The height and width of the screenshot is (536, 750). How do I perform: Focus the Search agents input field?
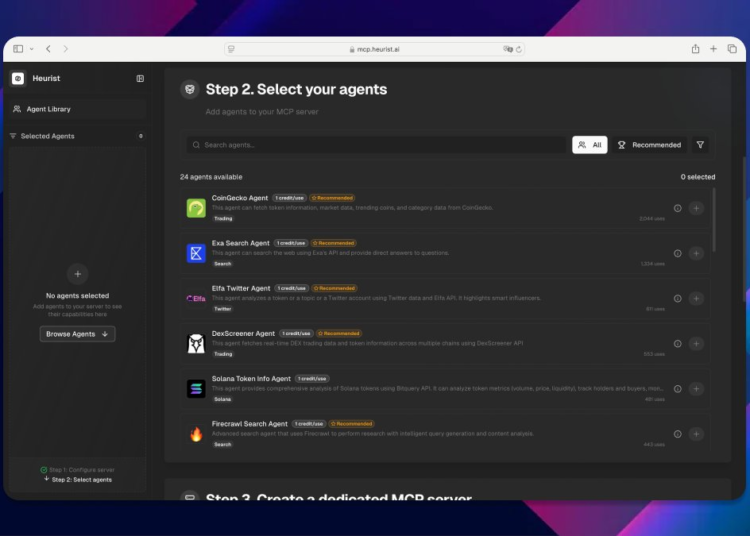(x=375, y=145)
